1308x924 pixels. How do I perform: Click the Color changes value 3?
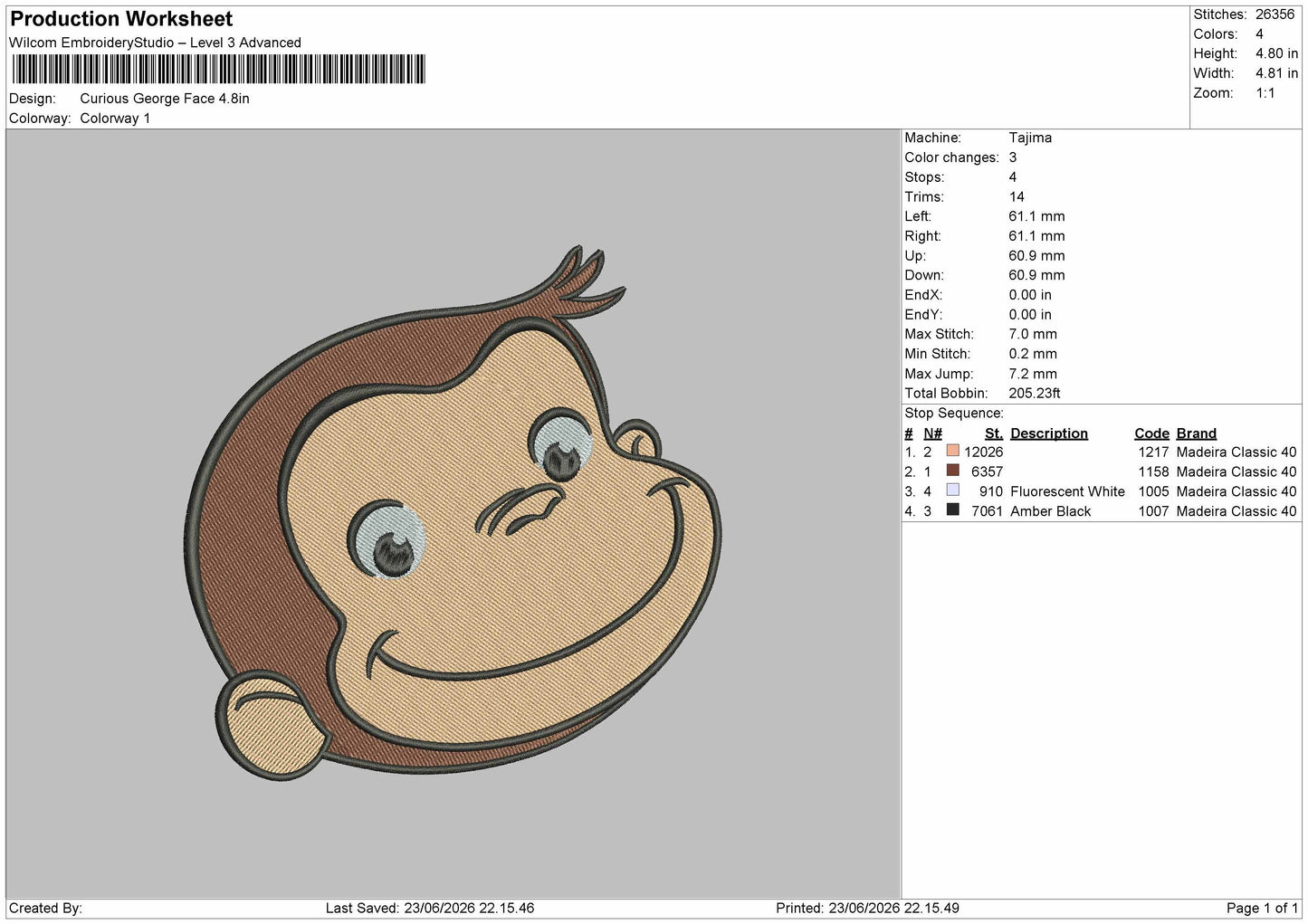tap(1013, 157)
